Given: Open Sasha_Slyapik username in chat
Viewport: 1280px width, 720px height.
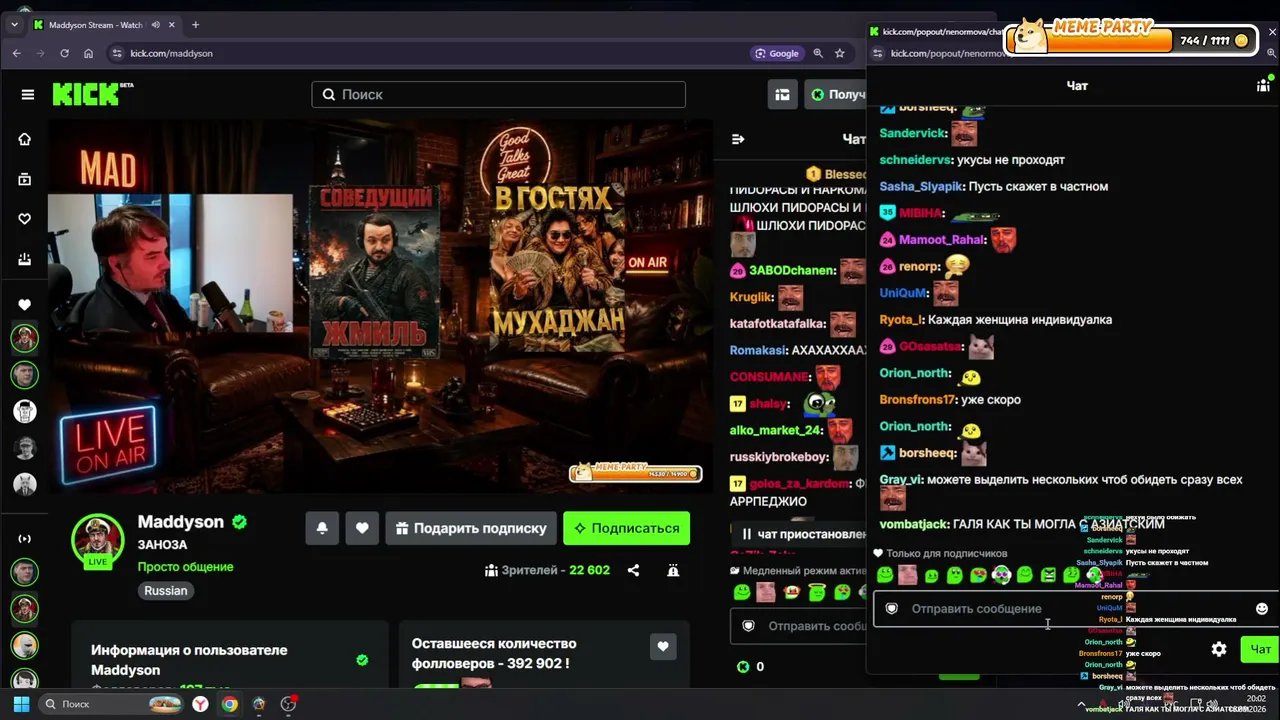Looking at the screenshot, I should click(921, 186).
